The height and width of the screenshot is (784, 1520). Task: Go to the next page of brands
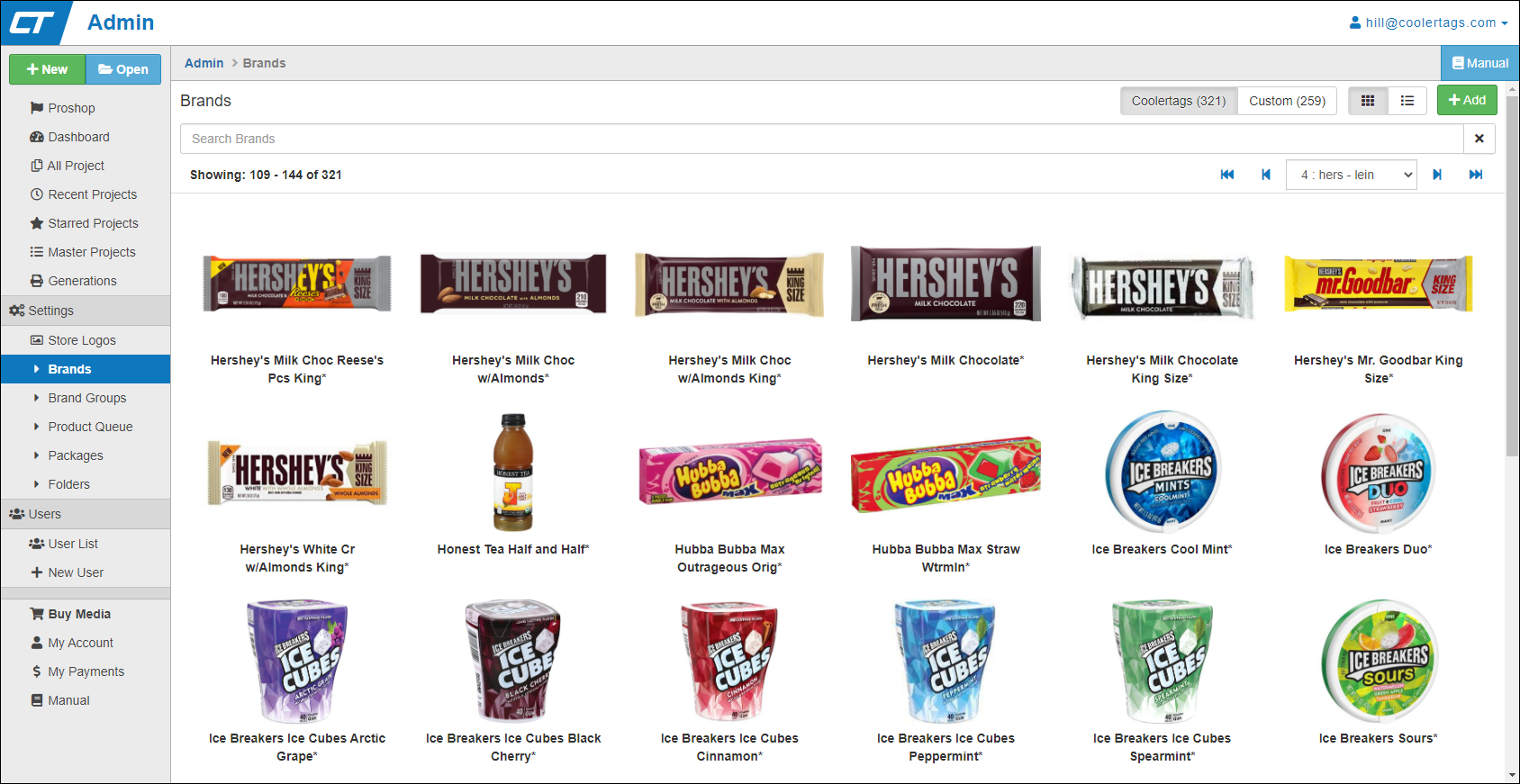1437,175
